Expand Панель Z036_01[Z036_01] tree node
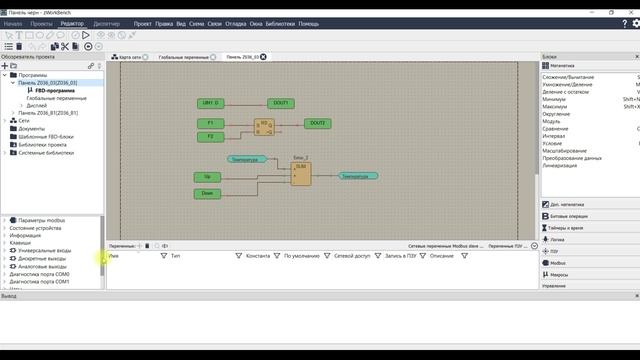Screen dimensions: 640x360 pyautogui.click(x=13, y=113)
